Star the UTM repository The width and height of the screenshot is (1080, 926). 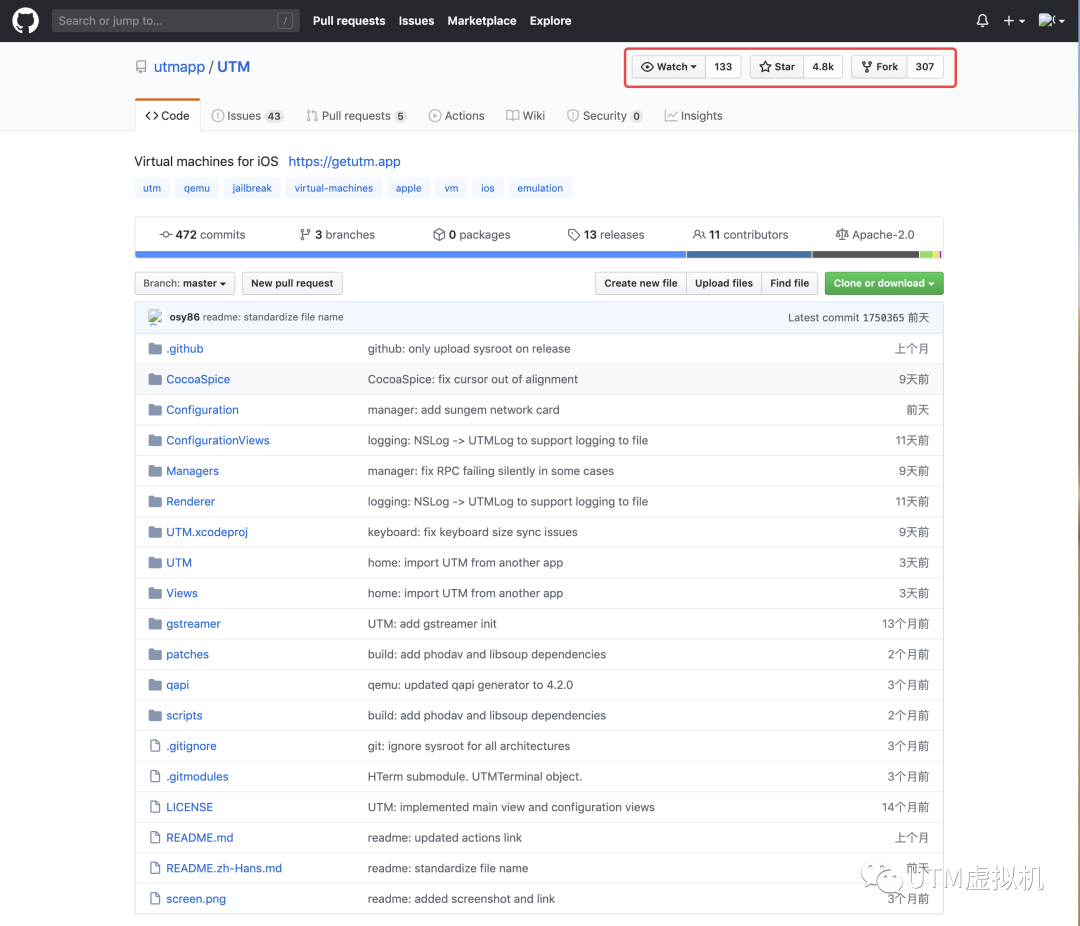click(777, 67)
